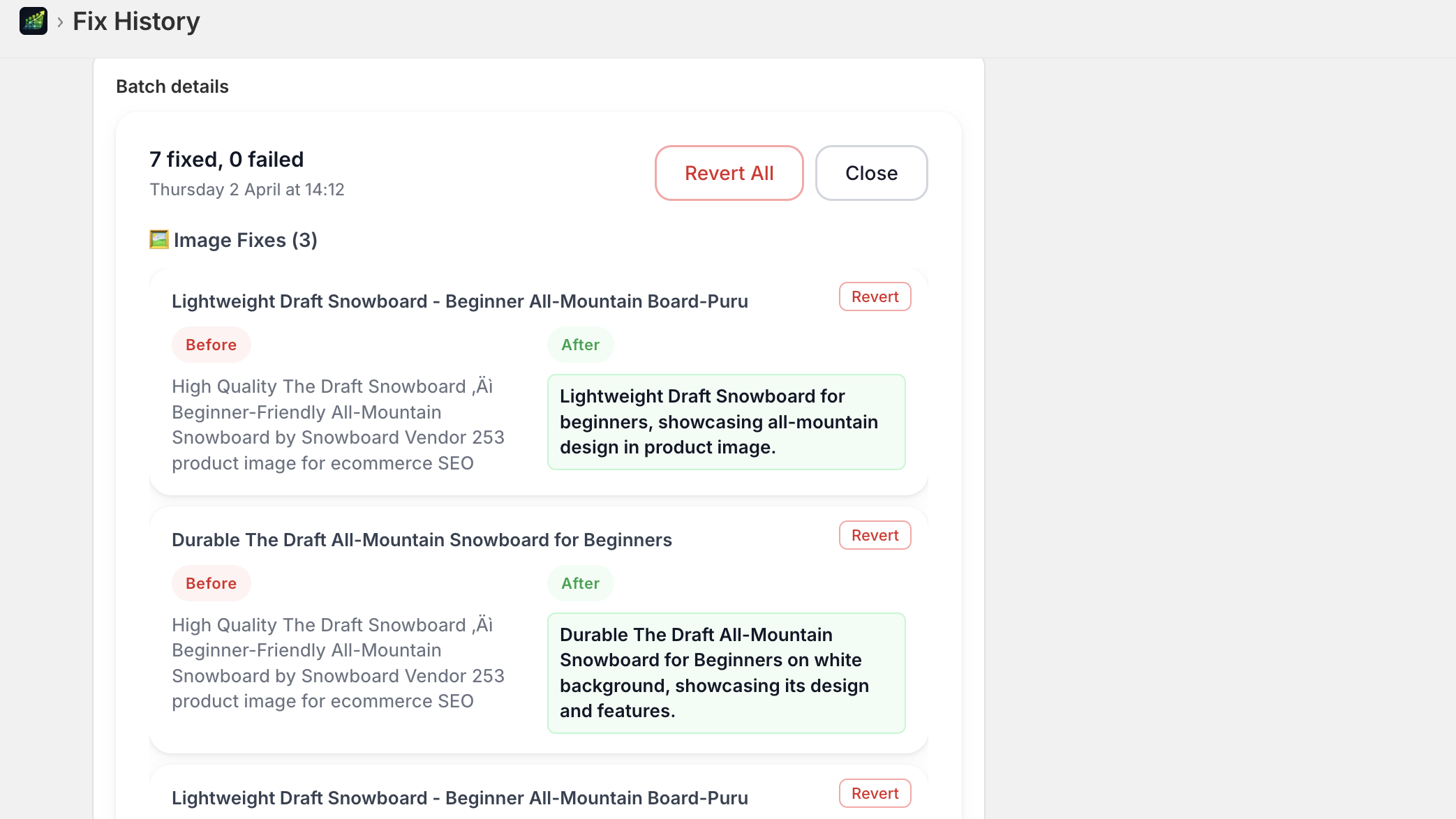Close the batch details panel
Screen dimensions: 1456x819
(870, 173)
